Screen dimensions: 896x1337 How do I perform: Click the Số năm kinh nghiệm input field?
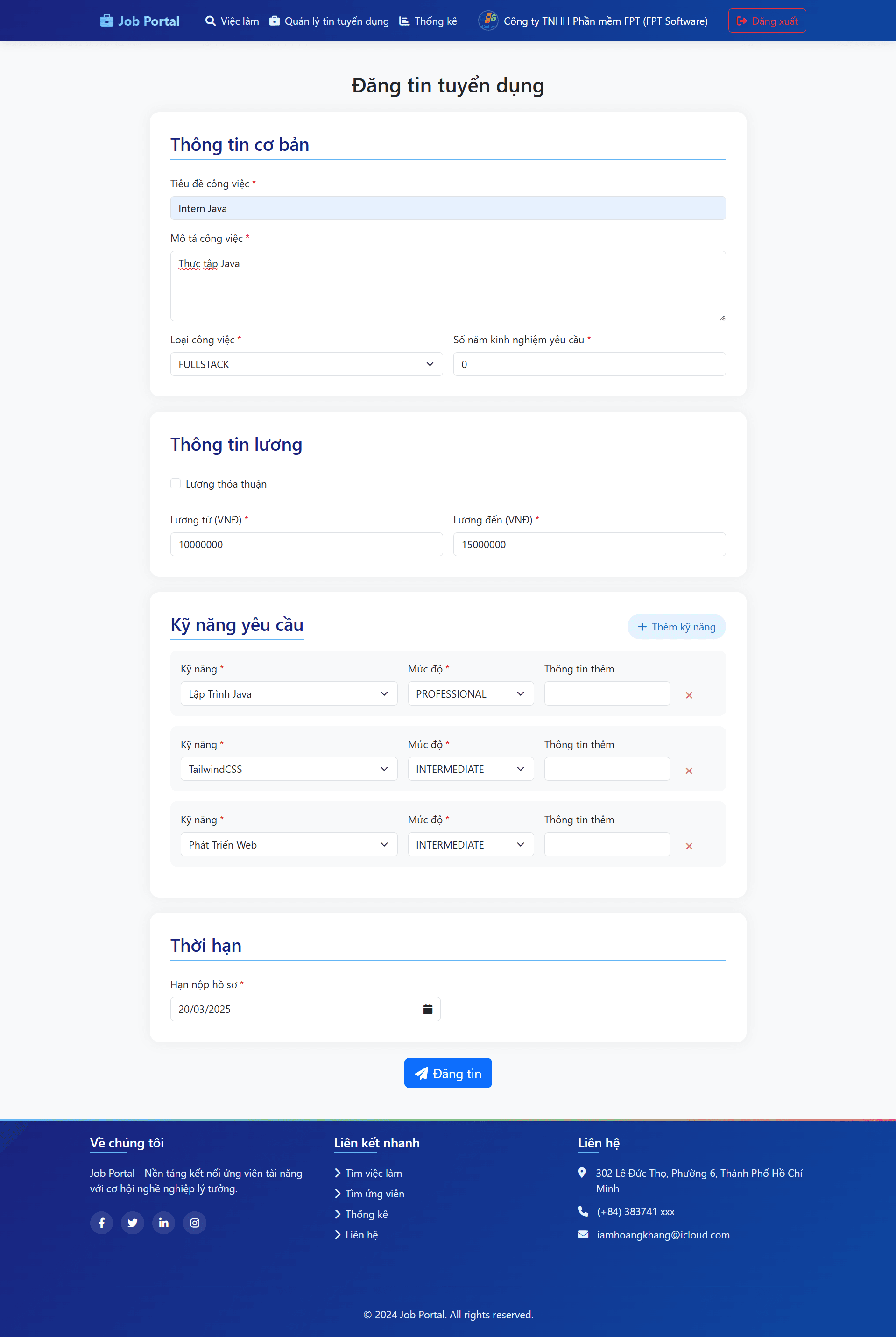coord(589,364)
